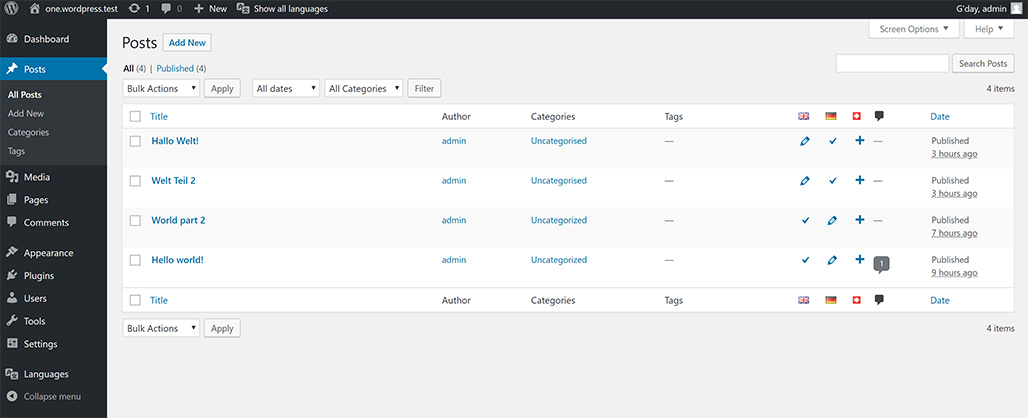Screen dimensions: 1028x418
Task: Click Swiss flag icon in table header
Action: 856,116
